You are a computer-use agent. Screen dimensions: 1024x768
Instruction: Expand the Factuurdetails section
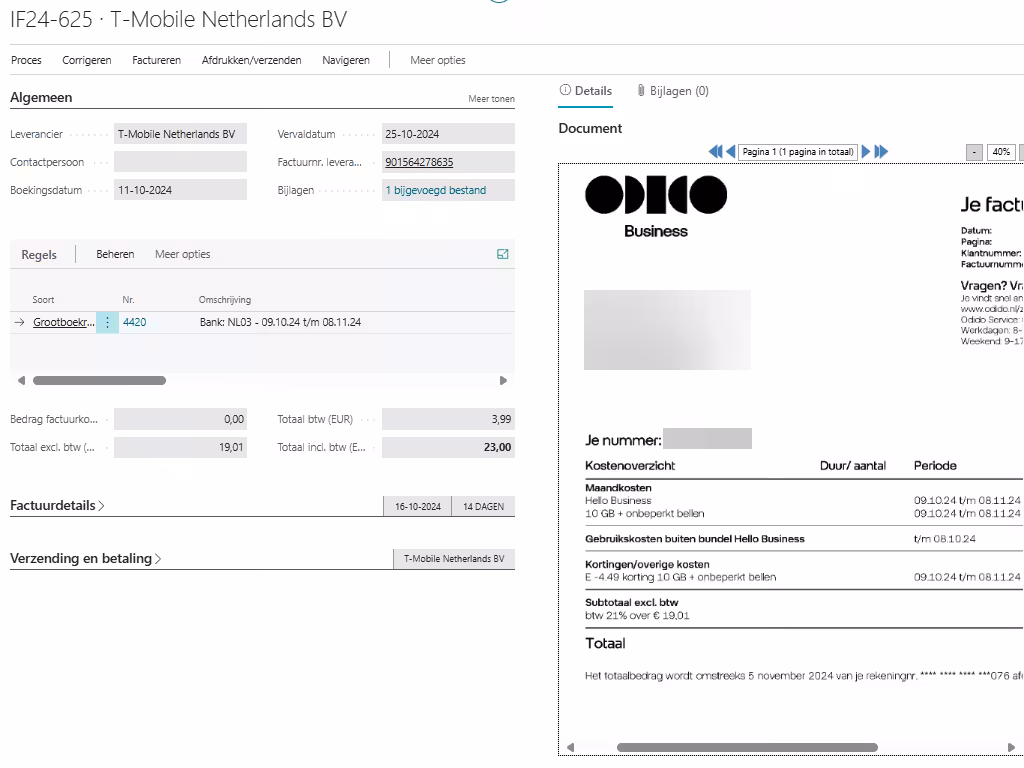pos(57,506)
